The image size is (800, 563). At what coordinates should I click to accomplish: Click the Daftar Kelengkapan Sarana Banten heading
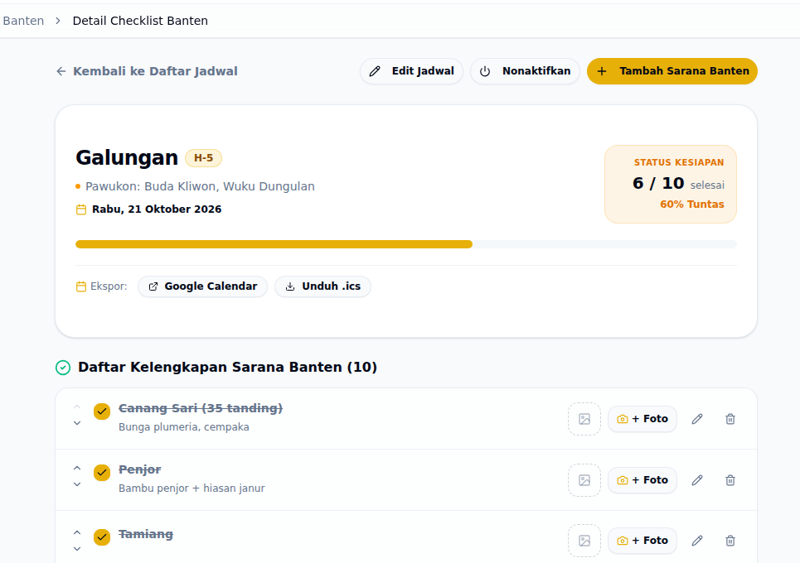coord(228,368)
